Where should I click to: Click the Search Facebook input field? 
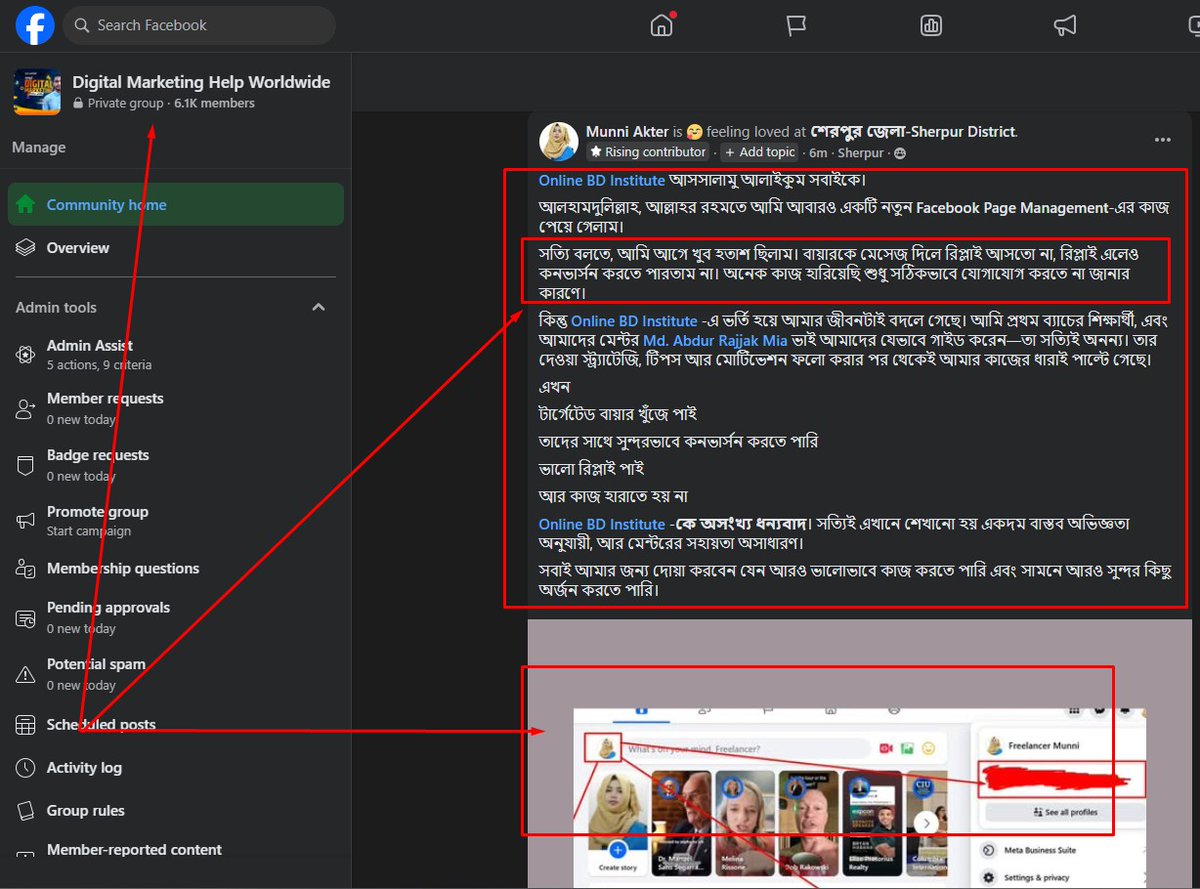coord(198,25)
